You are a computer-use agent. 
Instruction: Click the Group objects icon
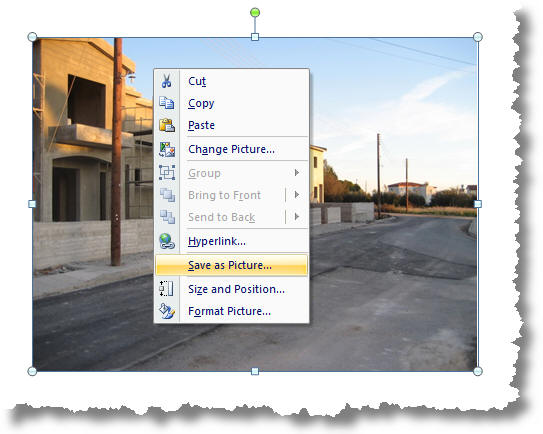(x=167, y=172)
